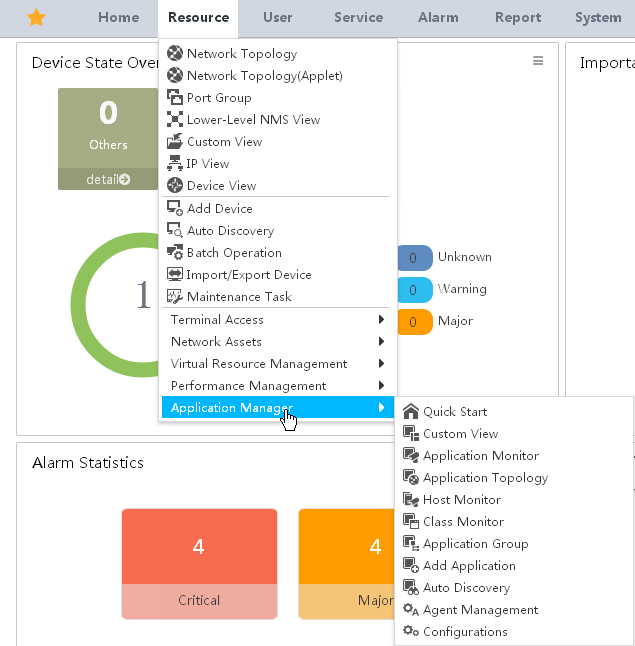
Task: Click the red Critical alarm tile
Action: 199,564
